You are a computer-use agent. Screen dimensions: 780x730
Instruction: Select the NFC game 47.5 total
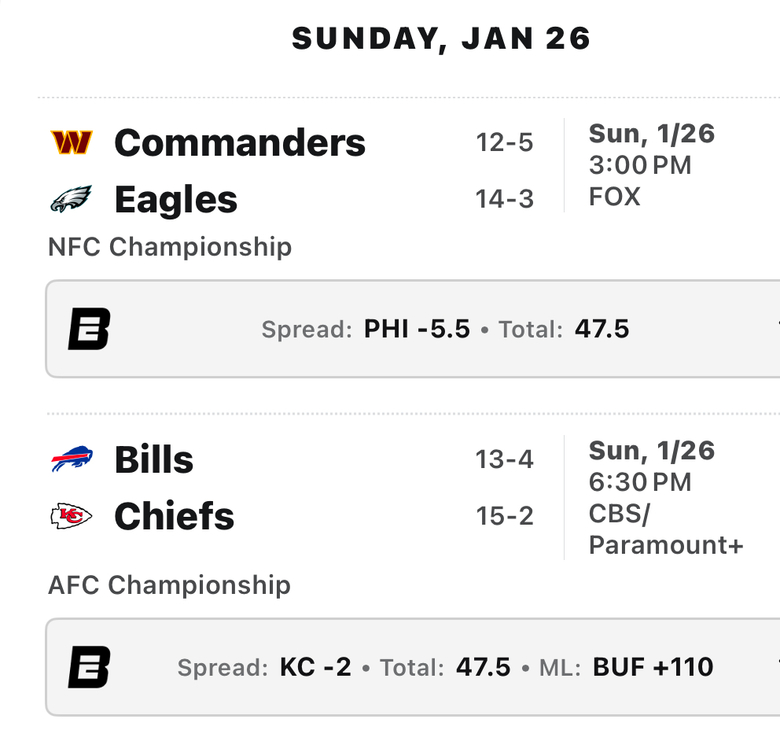[602, 329]
